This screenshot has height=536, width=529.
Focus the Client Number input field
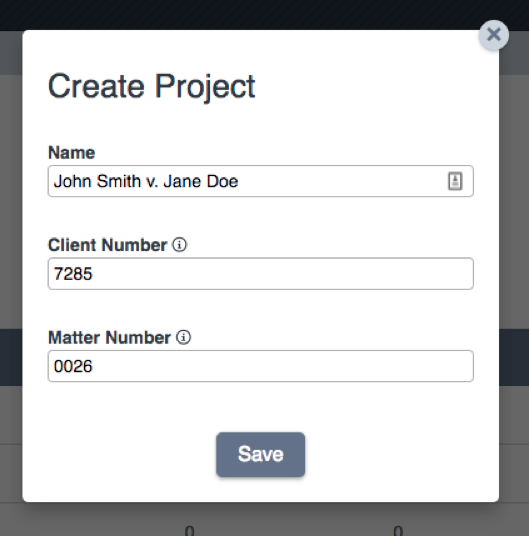coord(260,274)
